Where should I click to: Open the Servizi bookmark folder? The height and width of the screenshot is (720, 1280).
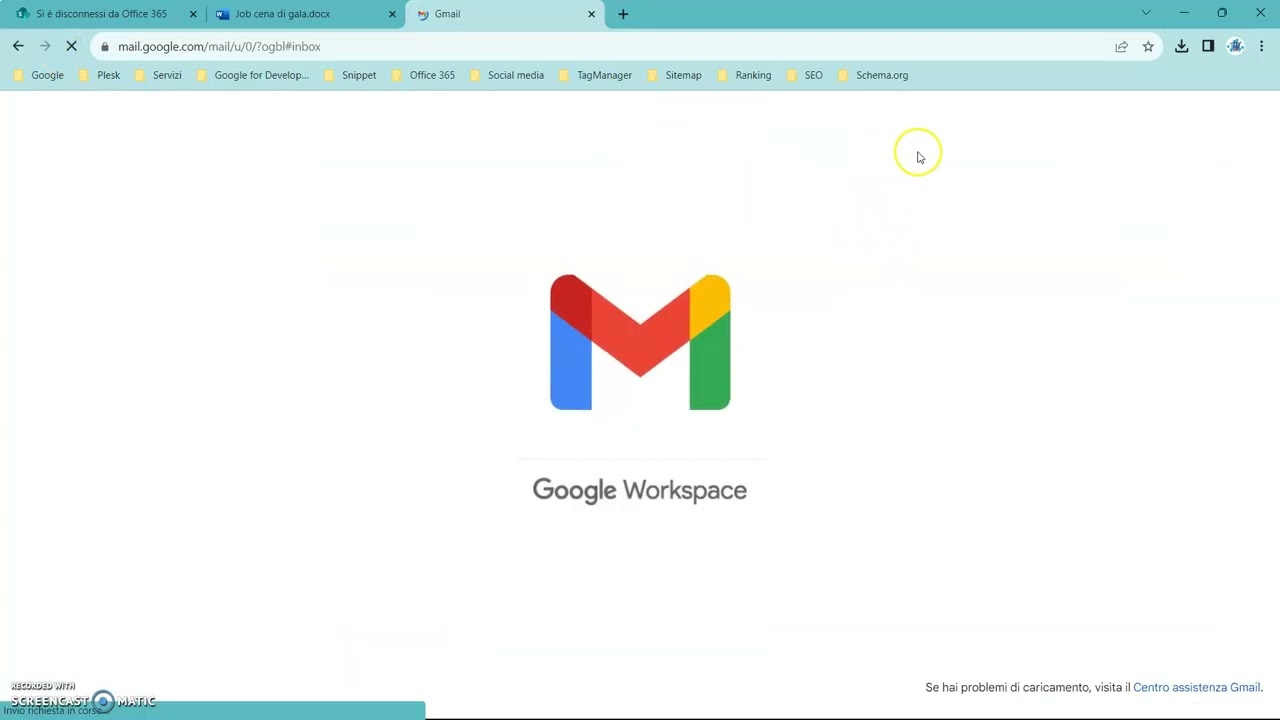pos(157,75)
